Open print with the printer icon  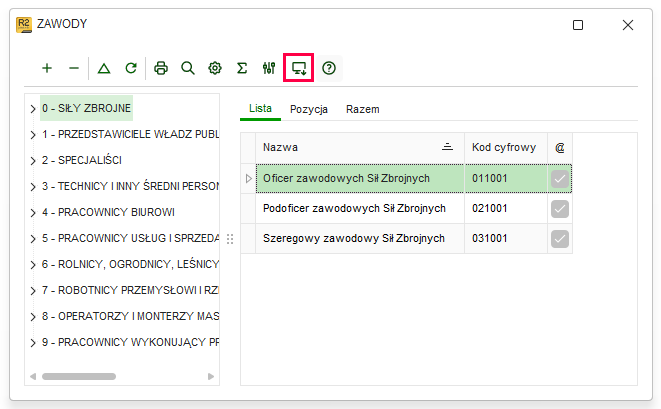coord(161,68)
